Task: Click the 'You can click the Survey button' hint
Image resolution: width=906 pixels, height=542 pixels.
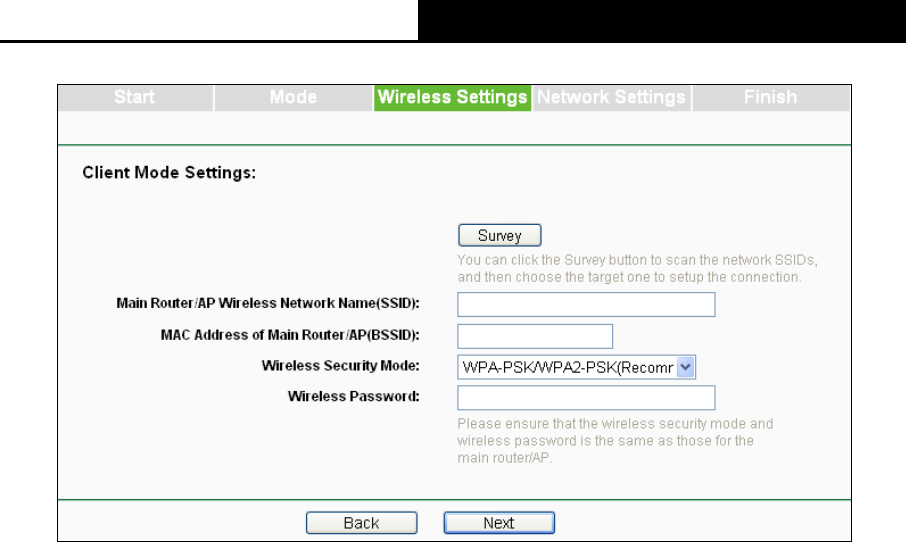Action: point(637,269)
